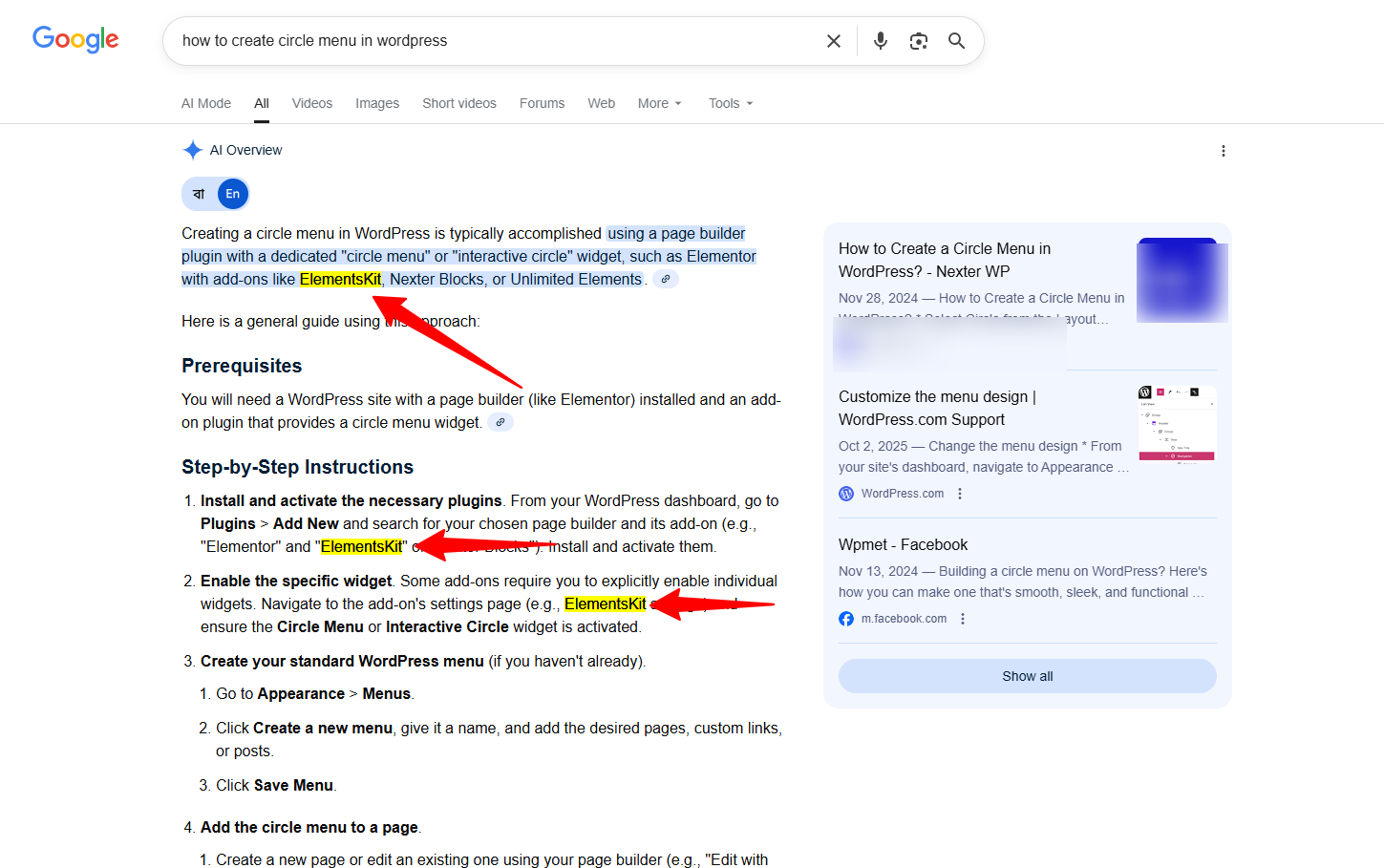Expand the More search filters dropdown
The width and height of the screenshot is (1384, 868).
point(659,103)
